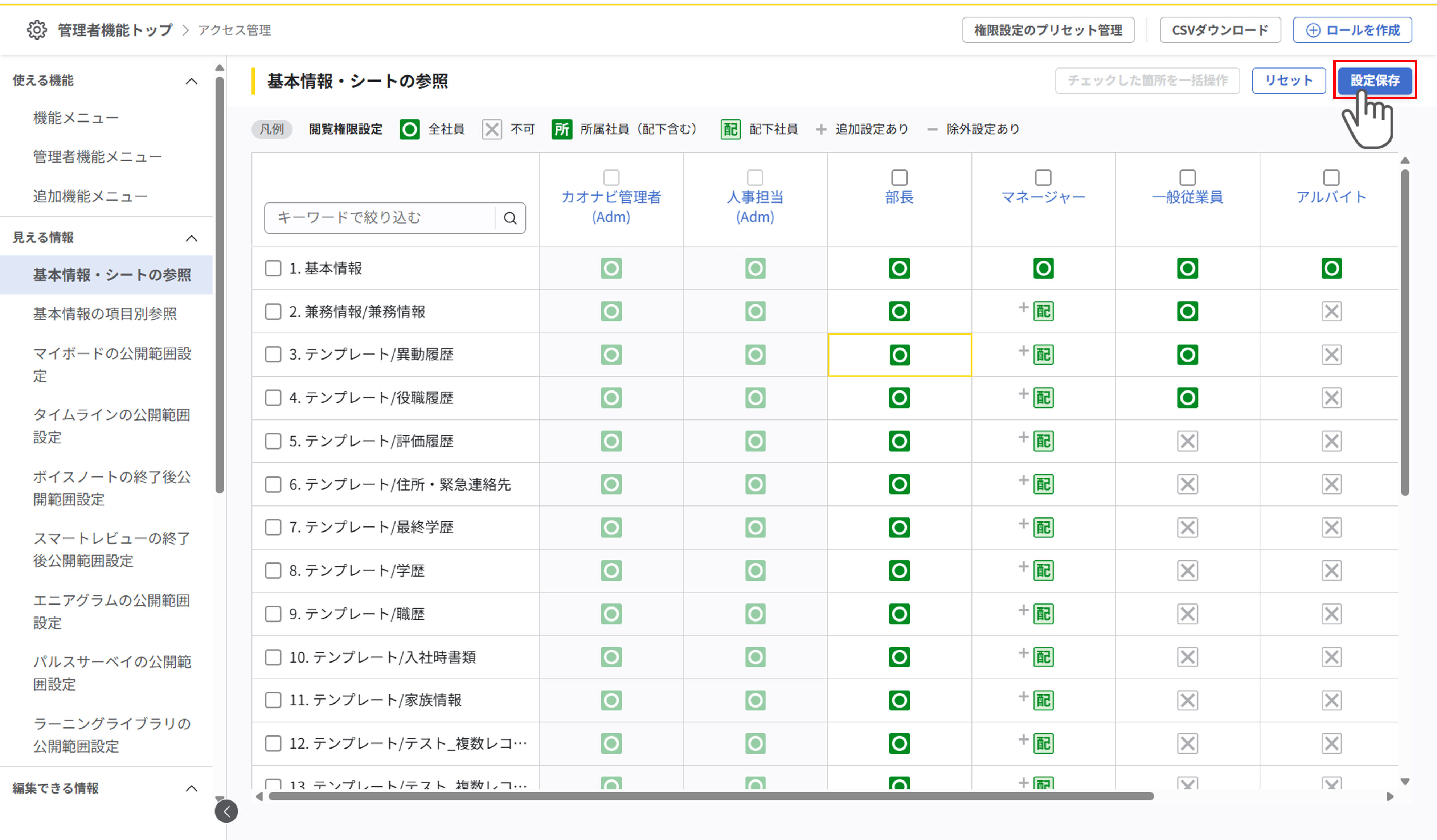Check the row checkbox for 11. テンプレート/家族情報
The height and width of the screenshot is (840, 1437).
point(273,700)
